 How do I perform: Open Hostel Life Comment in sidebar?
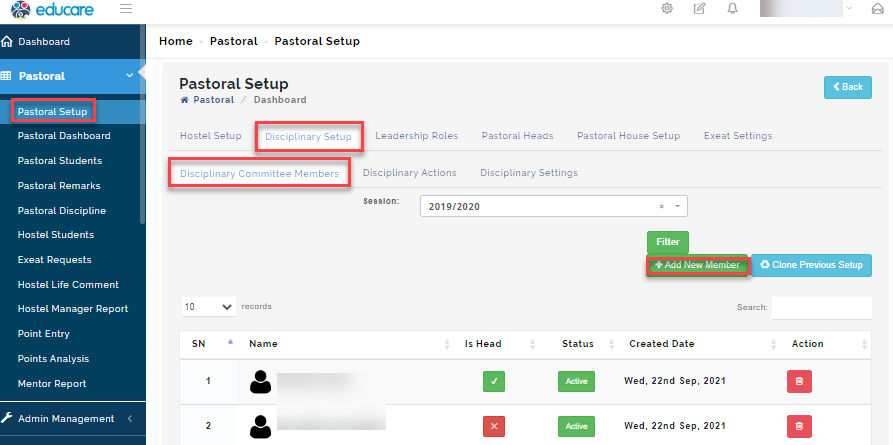click(x=68, y=284)
